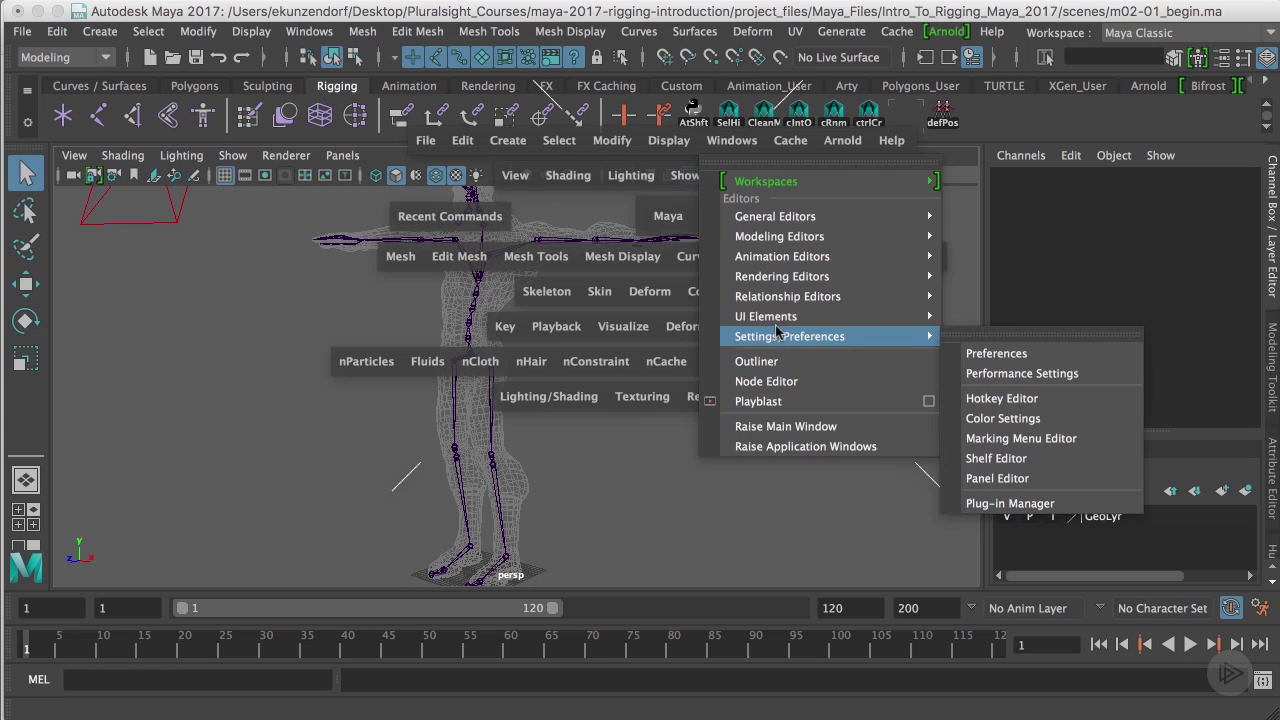1280x720 pixels.
Task: Create a new scene icon
Action: coord(150,57)
